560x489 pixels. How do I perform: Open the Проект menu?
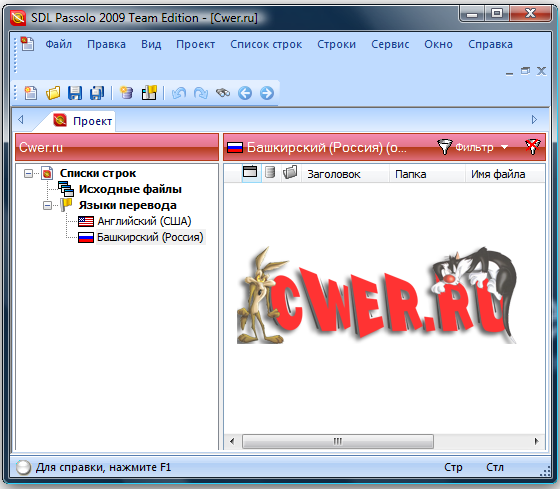pos(195,44)
